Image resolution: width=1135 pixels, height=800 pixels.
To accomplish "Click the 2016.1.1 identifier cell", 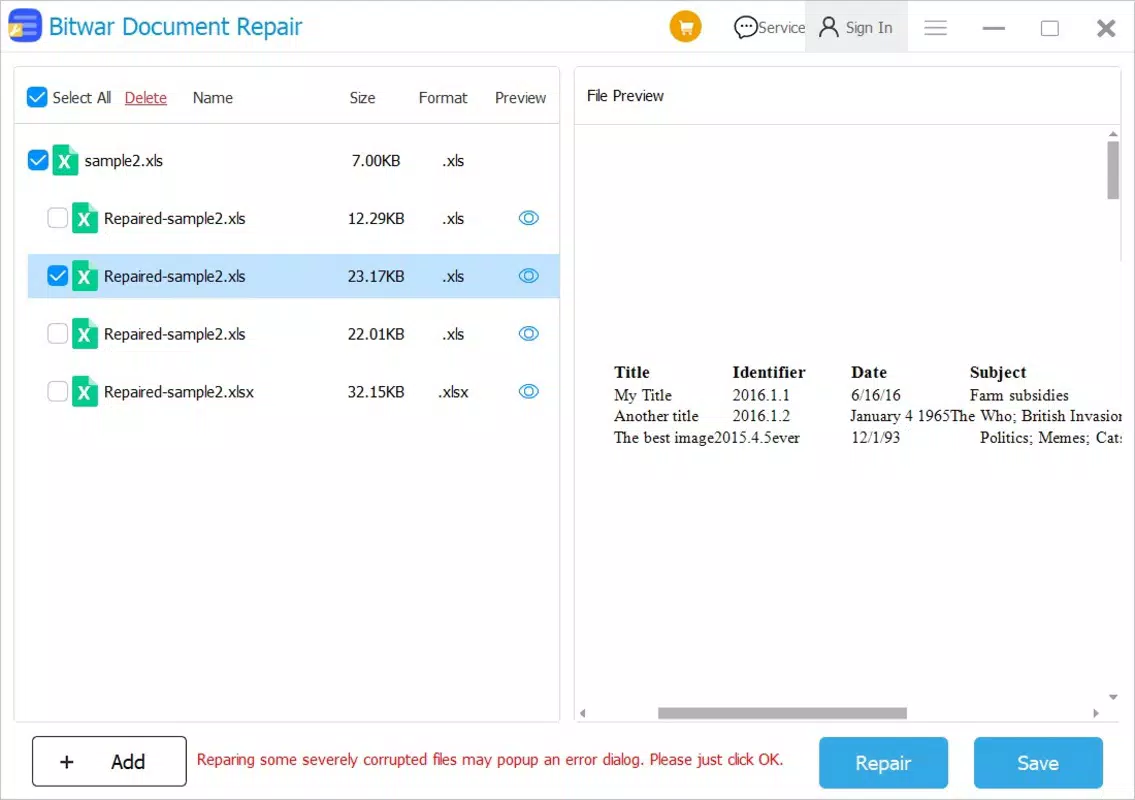I will pyautogui.click(x=761, y=395).
